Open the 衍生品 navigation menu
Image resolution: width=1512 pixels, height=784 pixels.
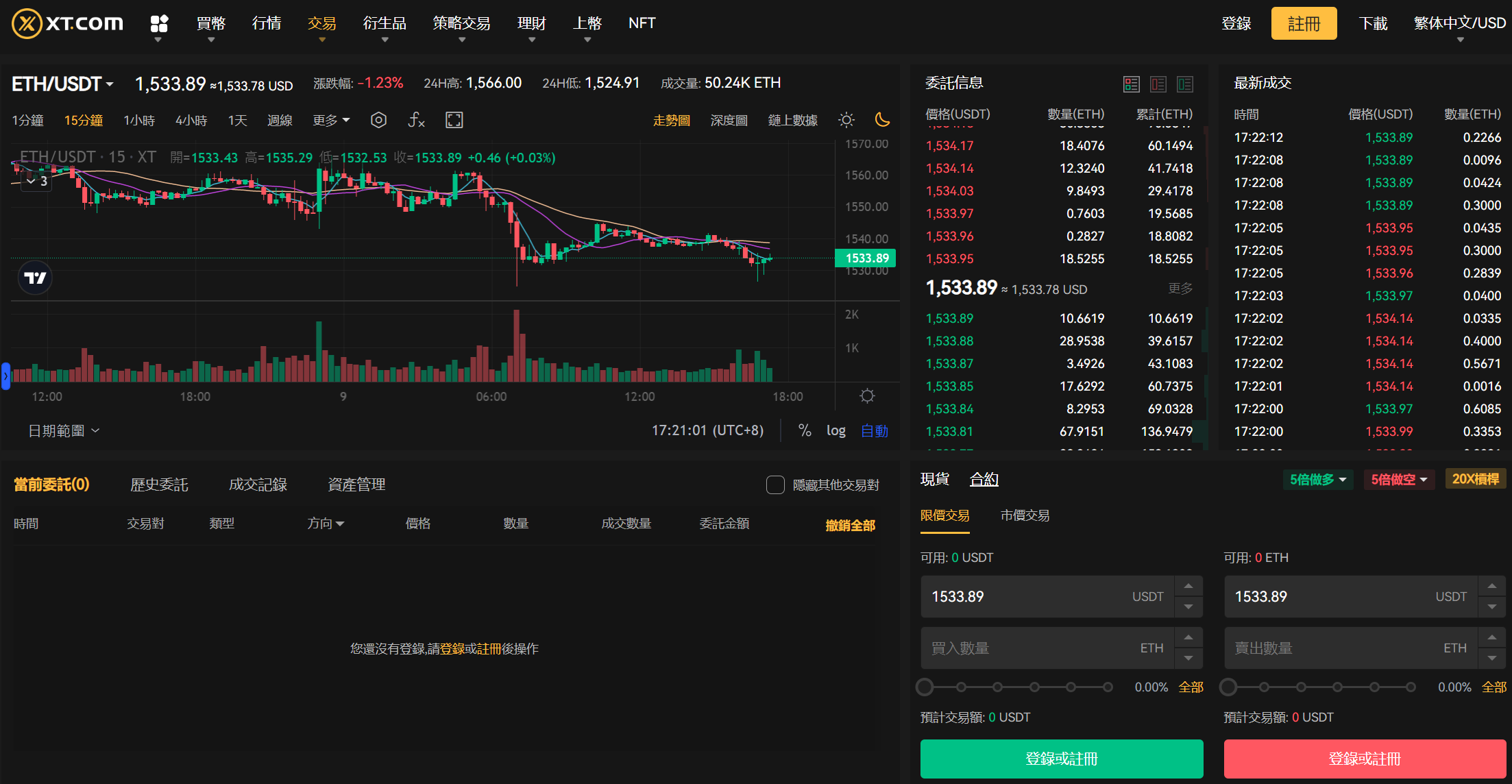click(385, 23)
